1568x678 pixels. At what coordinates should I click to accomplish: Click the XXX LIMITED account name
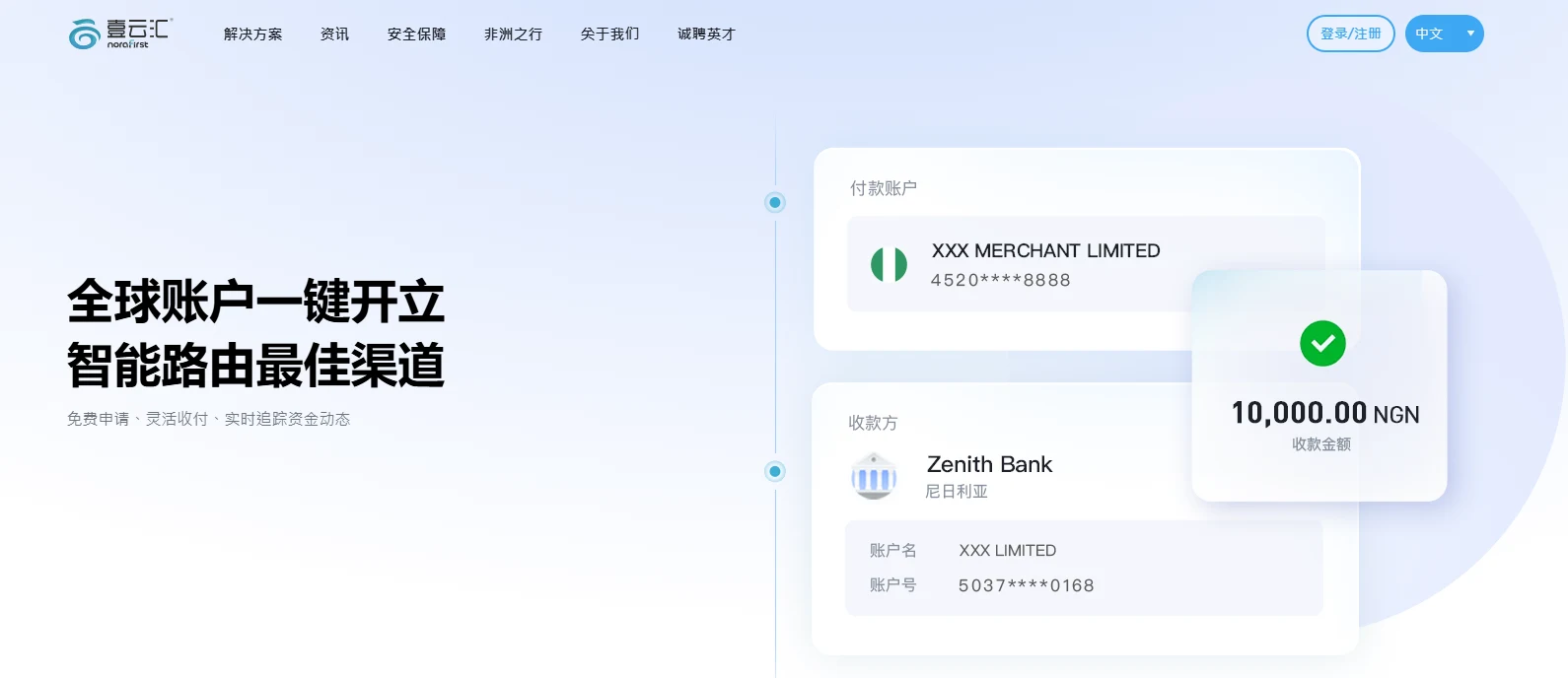click(1008, 551)
